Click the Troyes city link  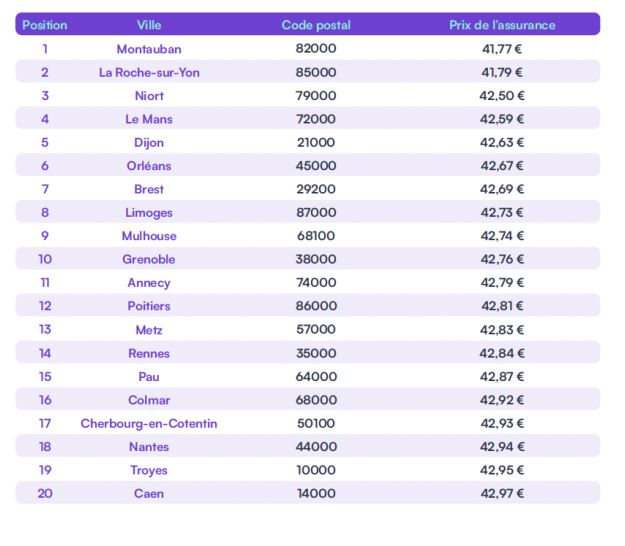[149, 470]
